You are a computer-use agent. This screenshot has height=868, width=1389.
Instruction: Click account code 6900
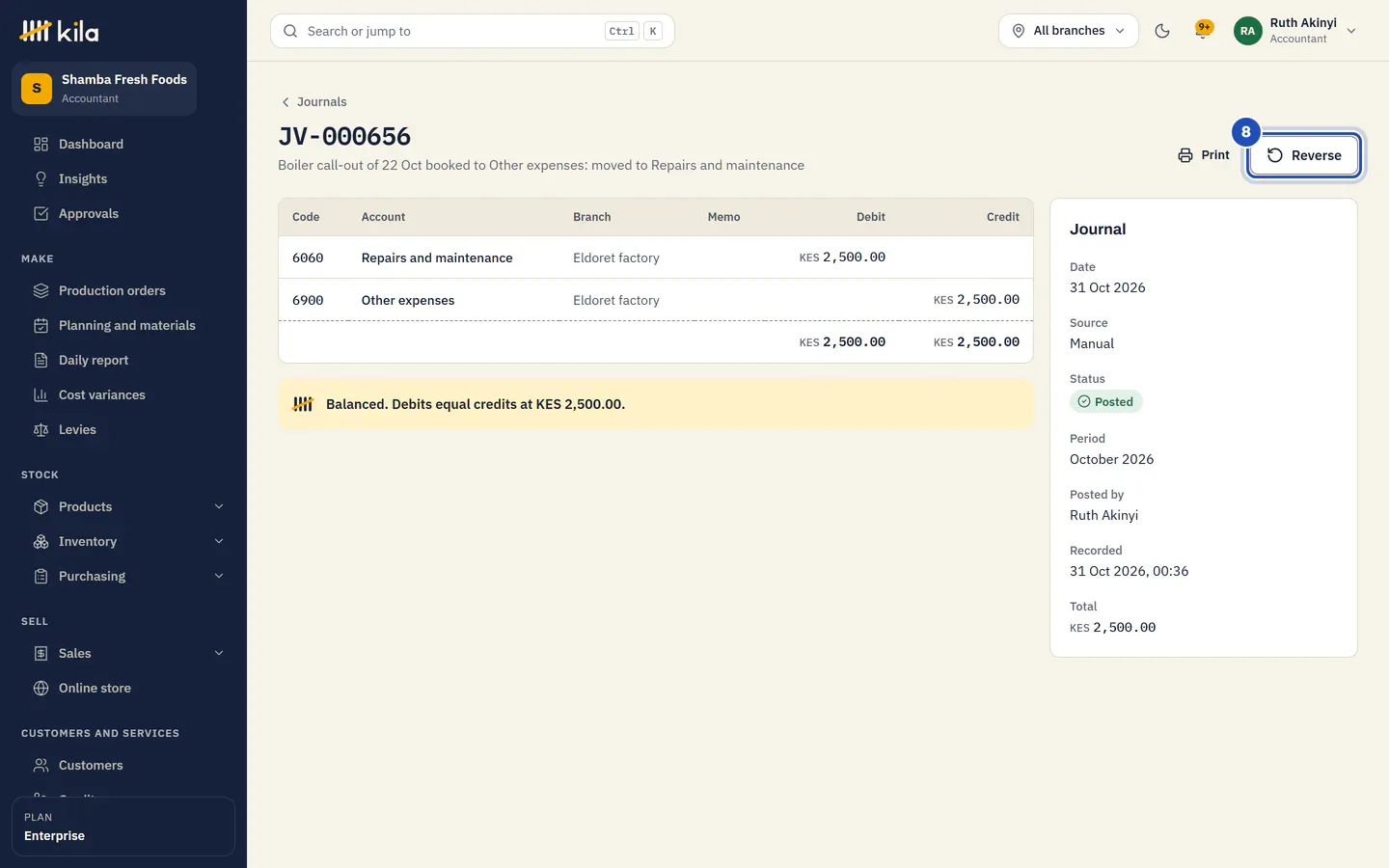pyautogui.click(x=308, y=300)
